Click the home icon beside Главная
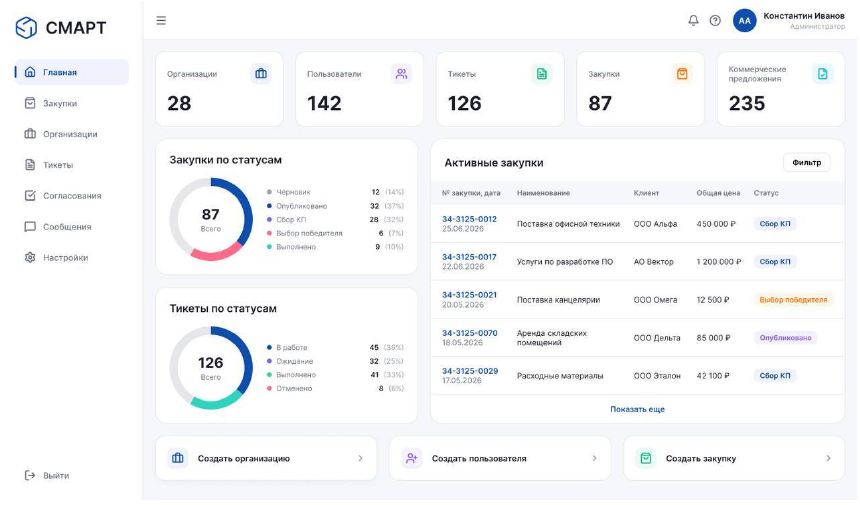Screen dimensions: 860x505 (30, 72)
